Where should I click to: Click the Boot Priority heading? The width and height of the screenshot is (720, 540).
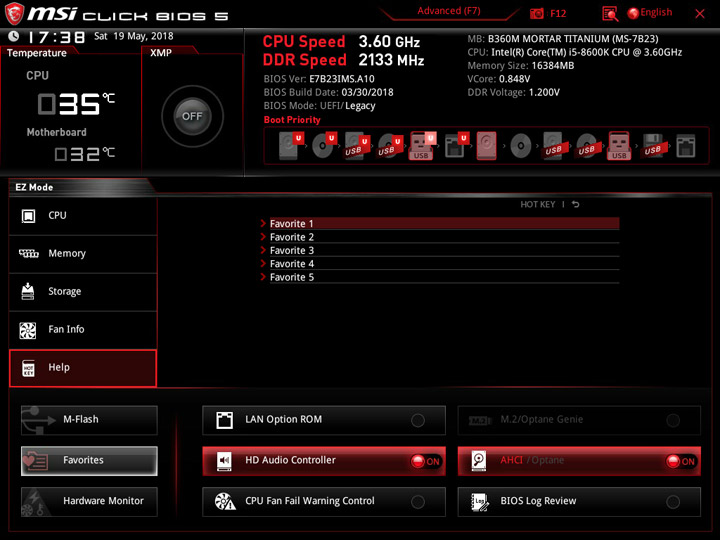[292, 120]
